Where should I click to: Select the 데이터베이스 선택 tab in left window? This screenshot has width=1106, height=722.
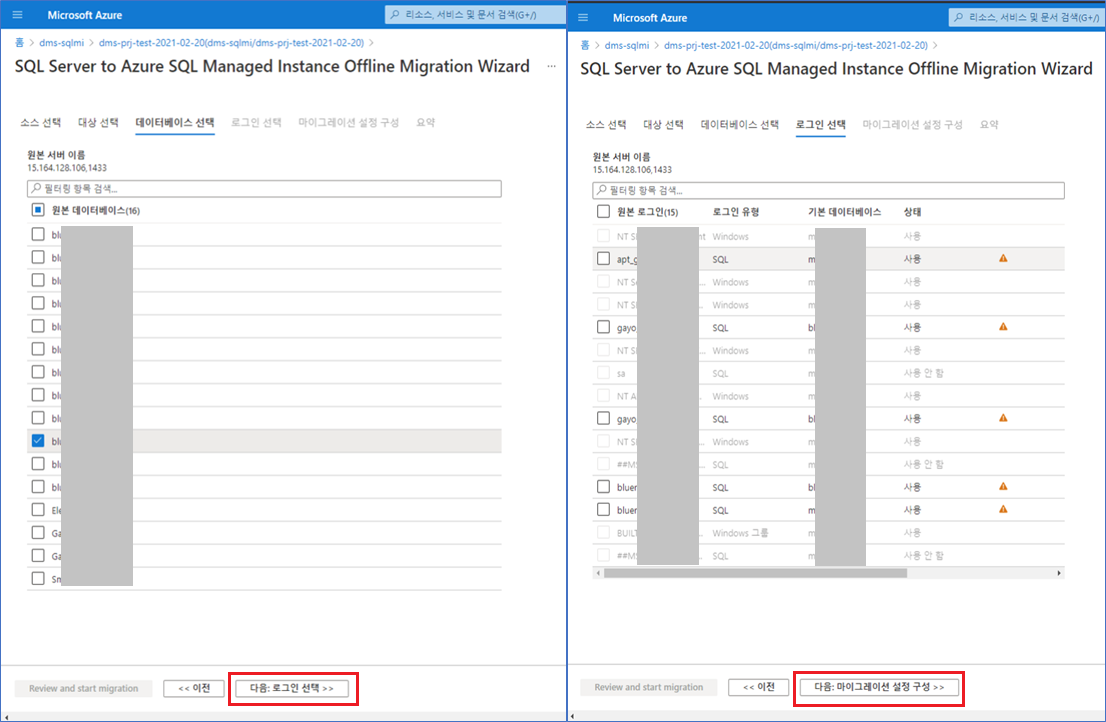(175, 123)
